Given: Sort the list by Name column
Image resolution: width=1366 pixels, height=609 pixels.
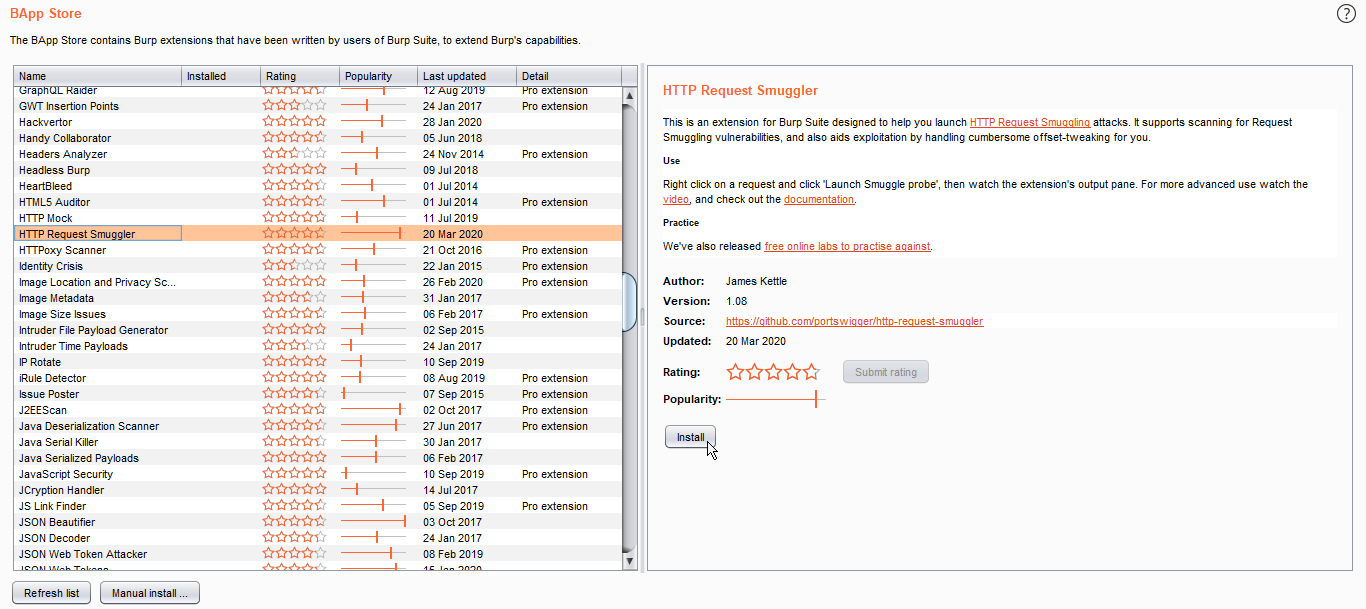Looking at the screenshot, I should [x=98, y=76].
